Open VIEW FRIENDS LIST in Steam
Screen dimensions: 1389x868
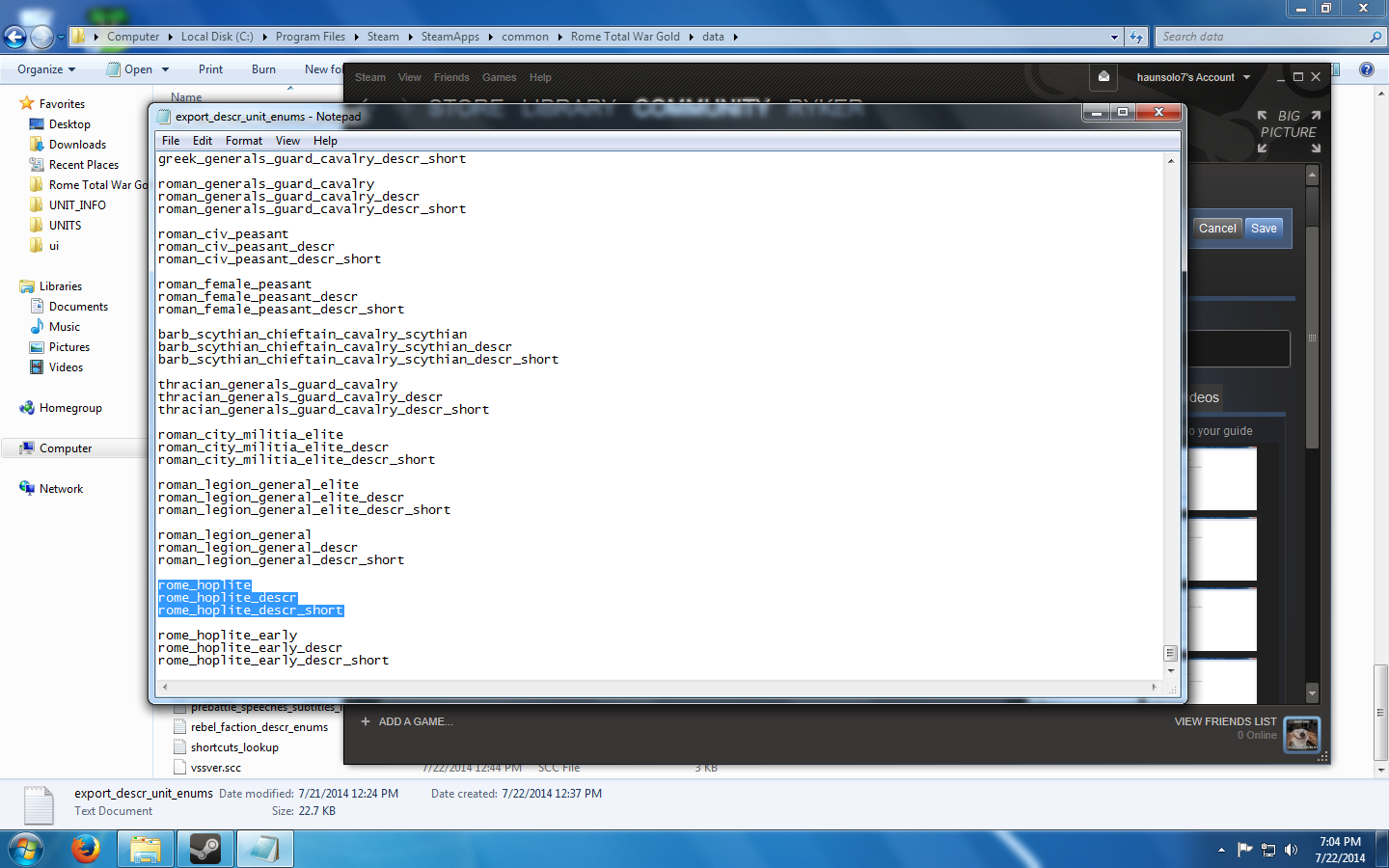coord(1225,721)
